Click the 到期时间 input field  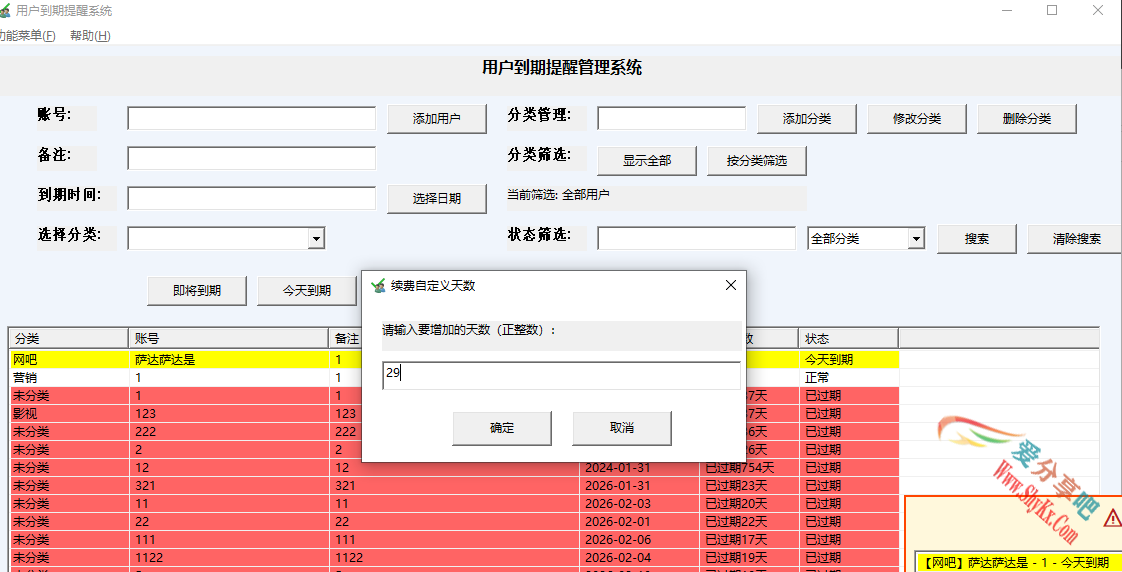(251, 198)
